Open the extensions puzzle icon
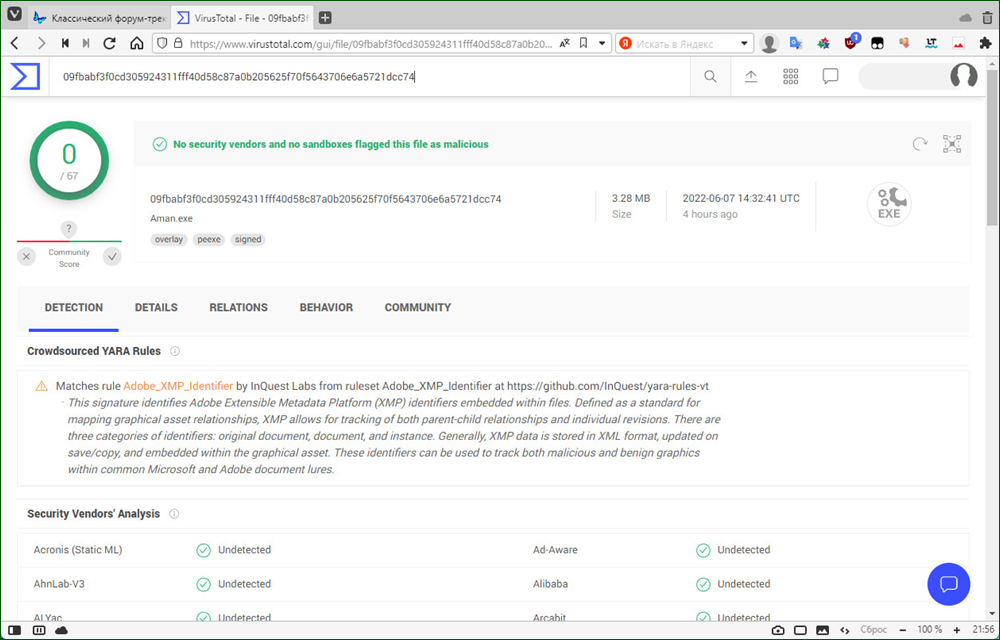 [985, 43]
